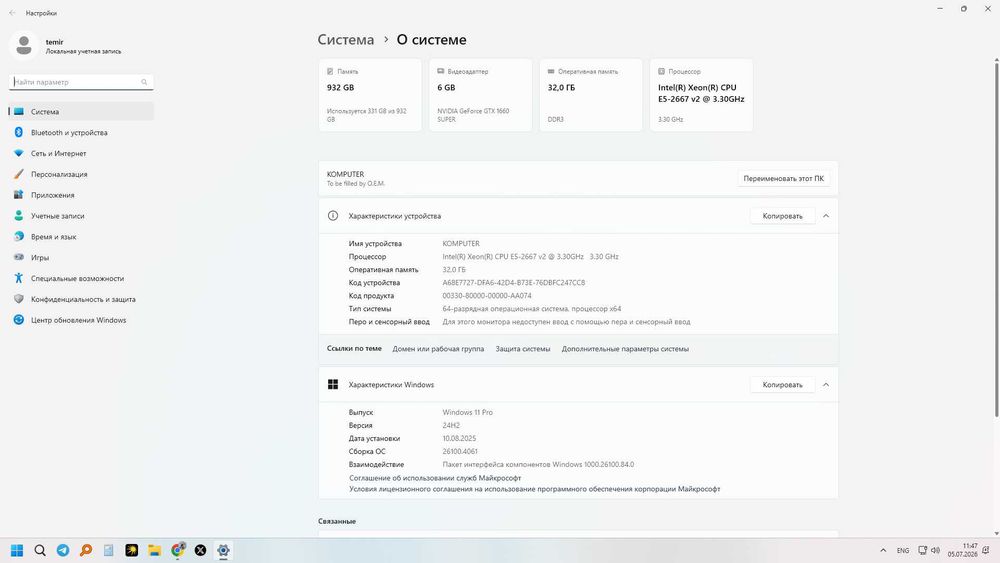
Task: Go to Сеть и Интернет section
Action: [81, 154]
